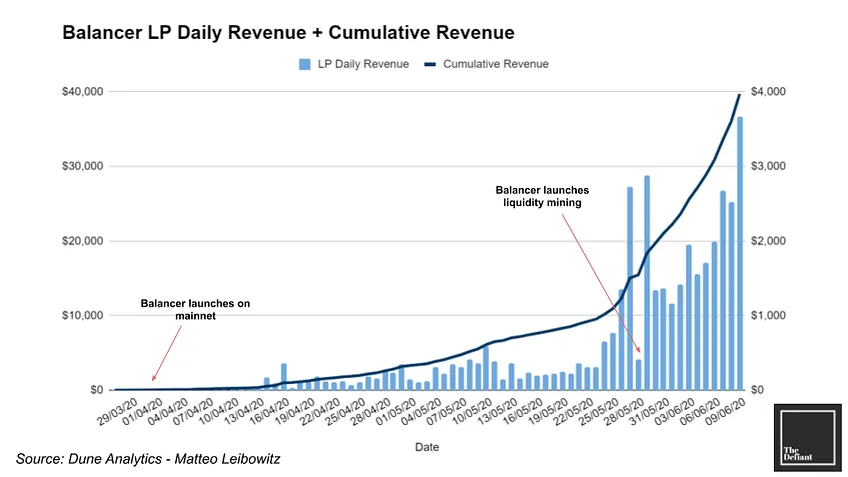The image size is (848, 477).
Task: Click the 19/05/20 date label
Action: click(549, 412)
